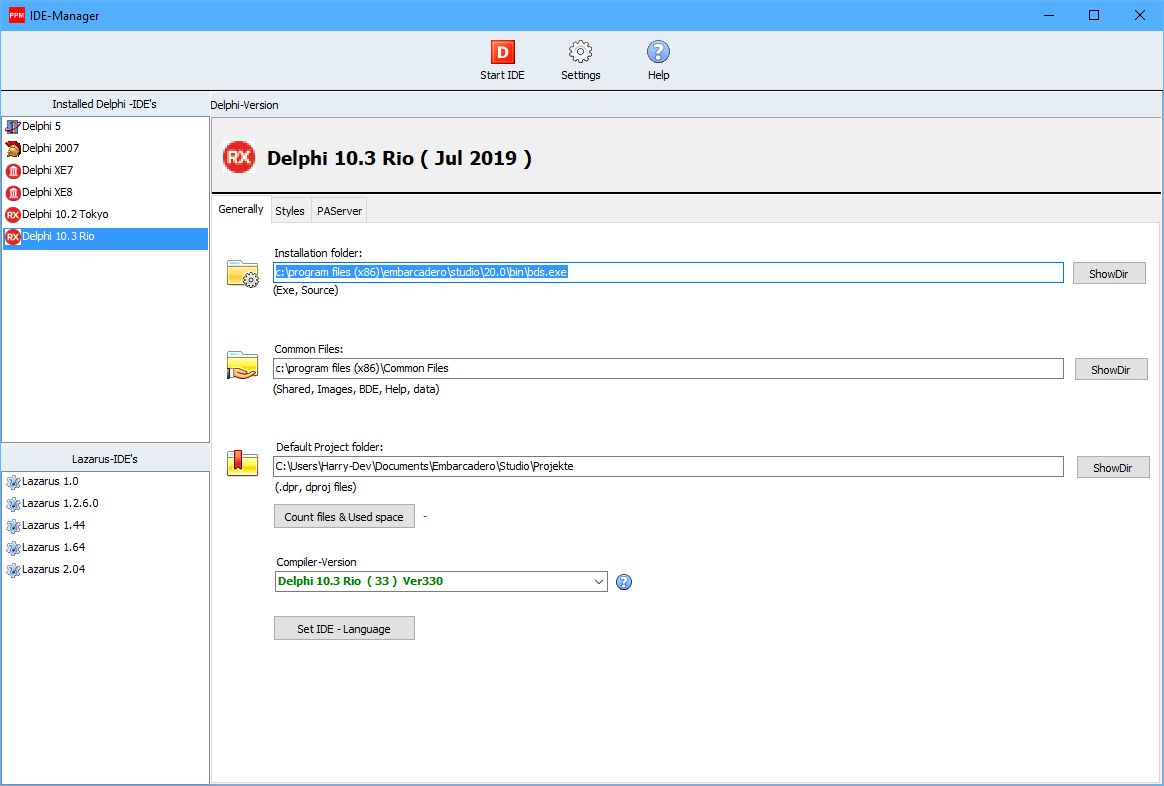Select Delphi XE8 in the list

tap(105, 192)
